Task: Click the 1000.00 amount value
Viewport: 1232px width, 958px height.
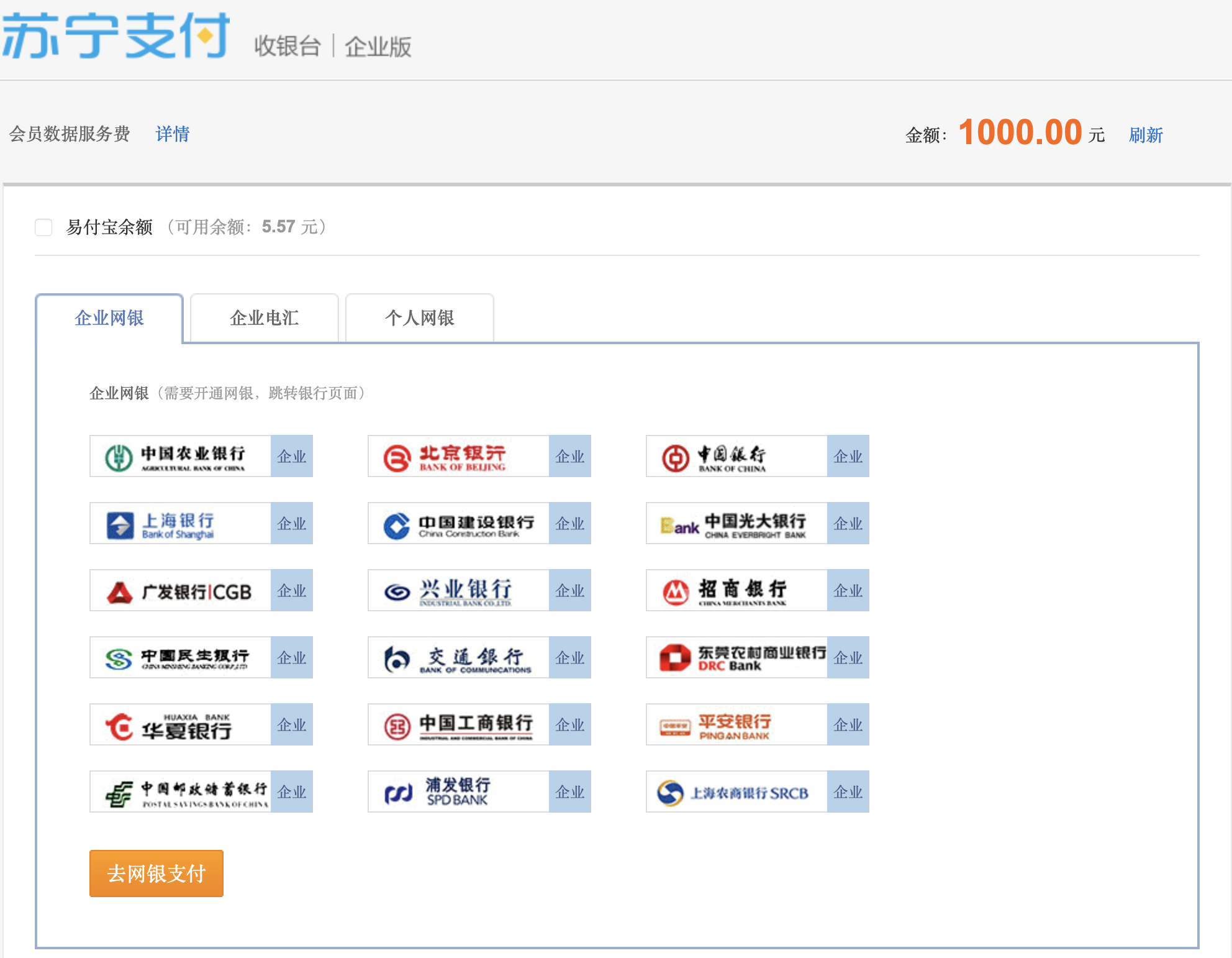Action: pos(1020,132)
